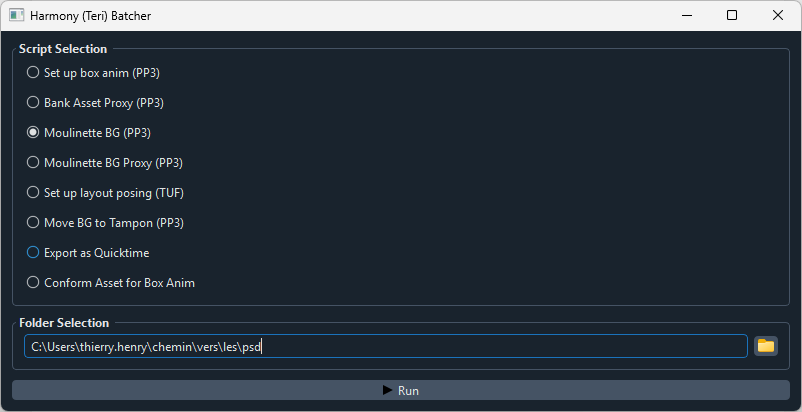Select the 'Moulinette BG (PP3)' radio button
The image size is (802, 412).
point(33,133)
